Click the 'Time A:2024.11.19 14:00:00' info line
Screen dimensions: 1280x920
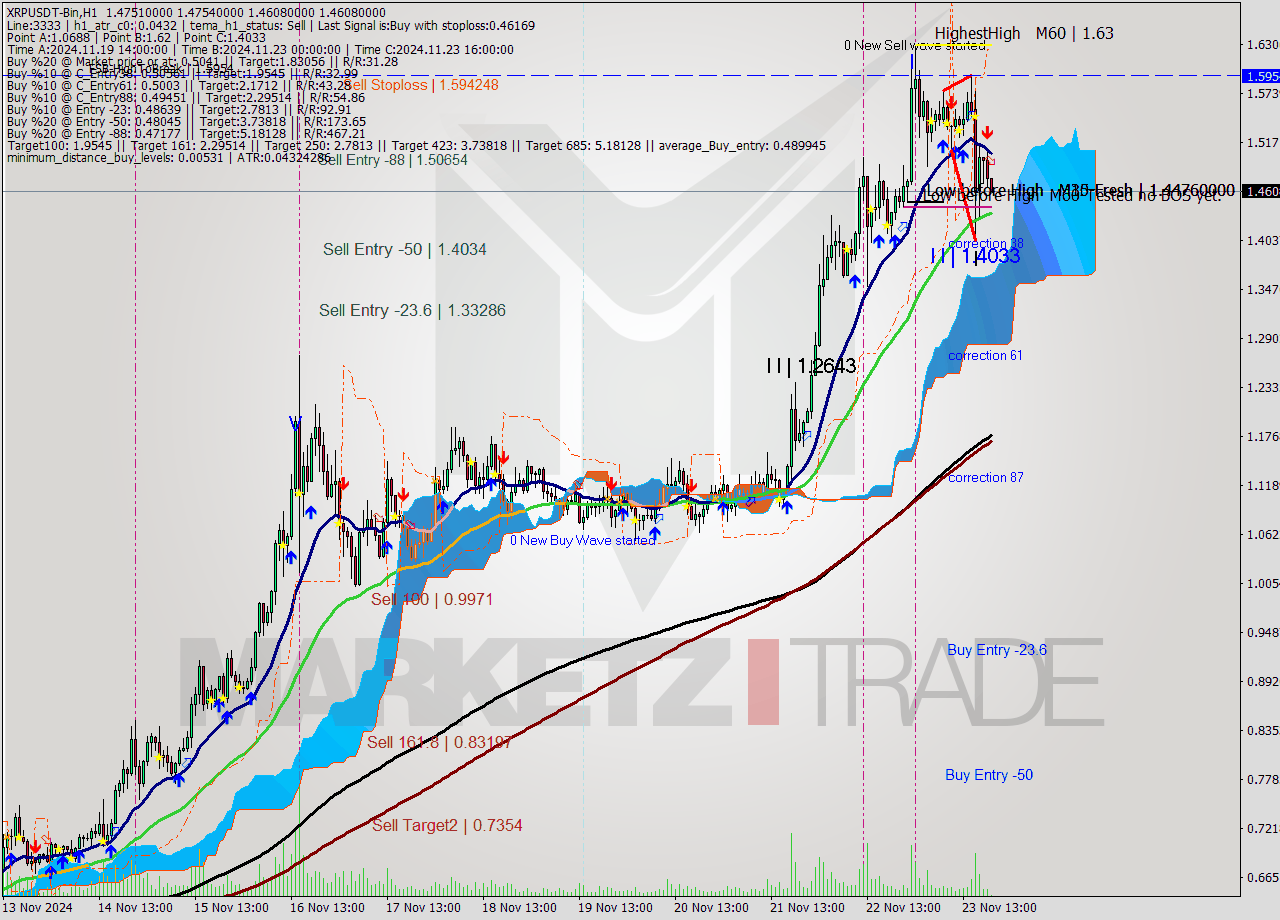coord(259,49)
